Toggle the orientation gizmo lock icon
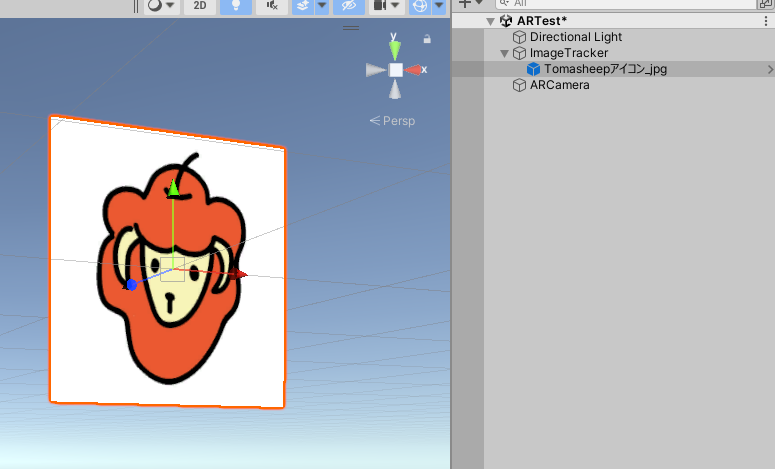The image size is (775, 469). click(x=427, y=39)
